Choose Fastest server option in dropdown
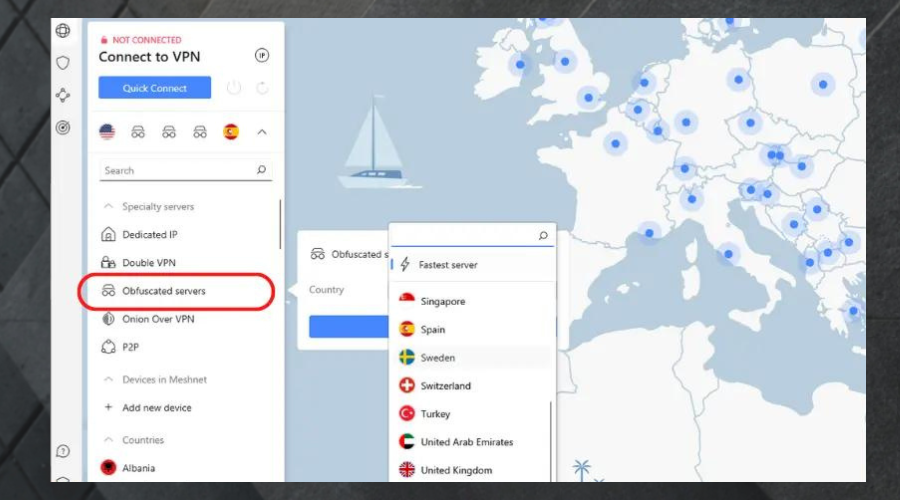Viewport: 900px width, 500px height. pos(447,265)
